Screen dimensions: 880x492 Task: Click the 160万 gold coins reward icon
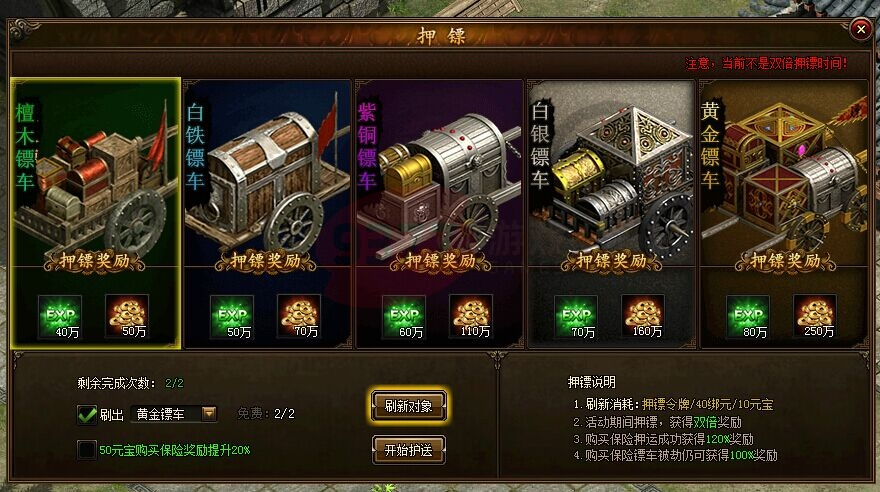coord(643,317)
